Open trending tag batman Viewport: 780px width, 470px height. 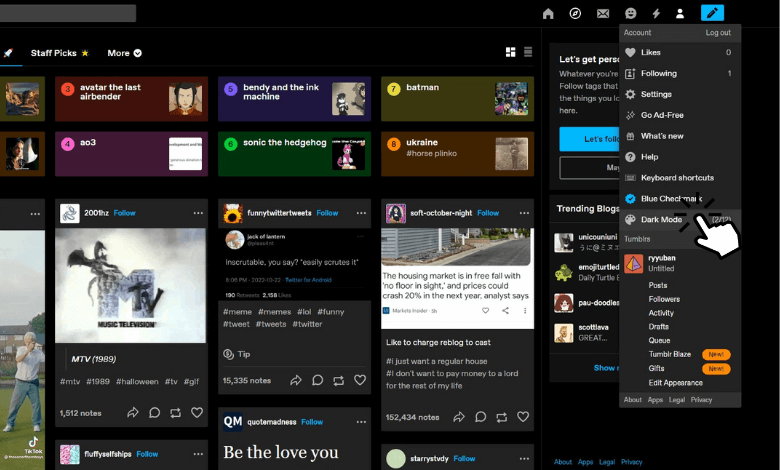pyautogui.click(x=458, y=98)
